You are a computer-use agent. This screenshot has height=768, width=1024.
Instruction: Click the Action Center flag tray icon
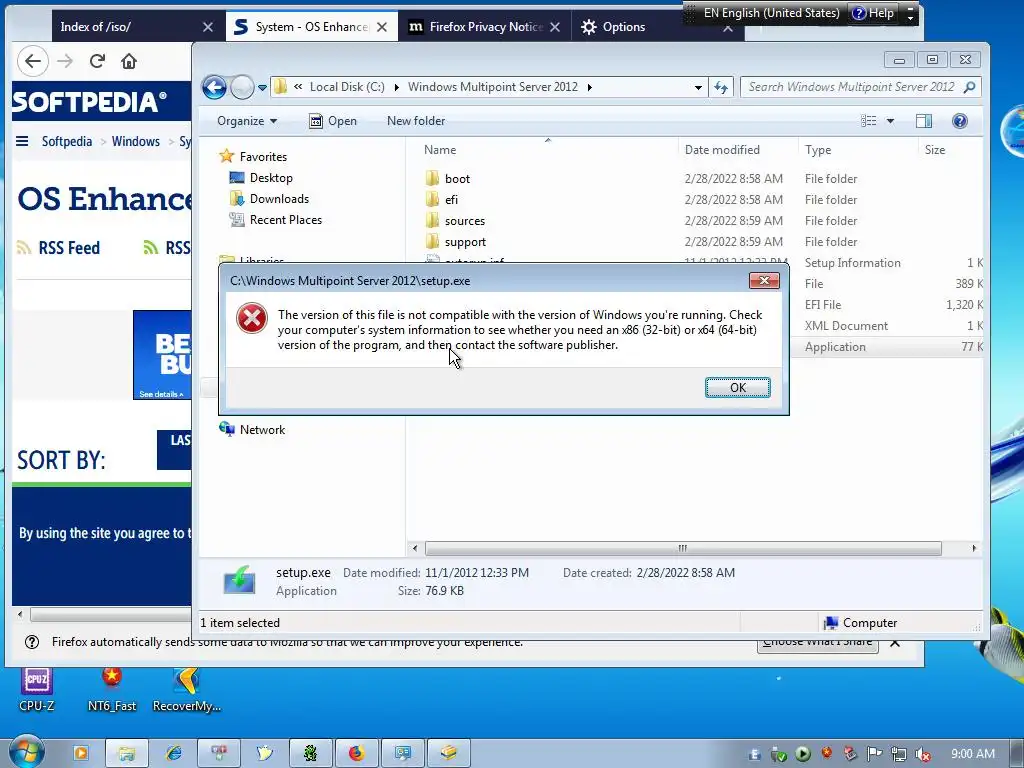click(874, 754)
